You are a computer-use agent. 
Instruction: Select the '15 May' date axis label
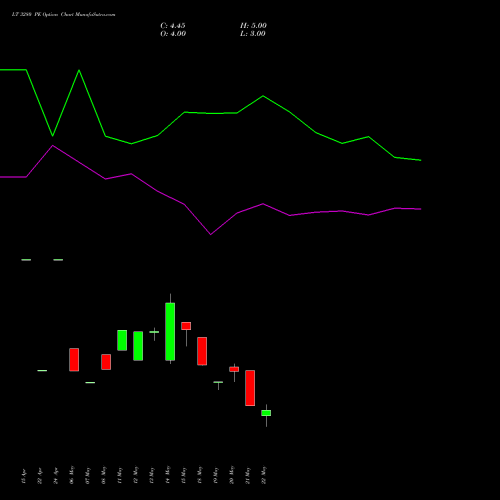(x=184, y=475)
